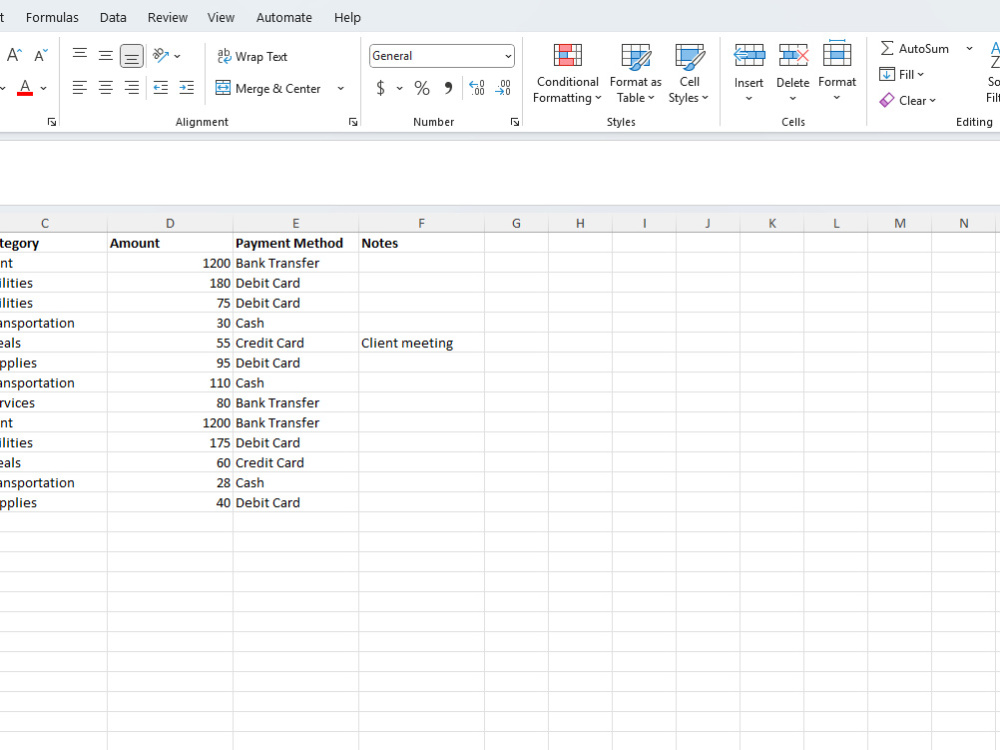This screenshot has width=1000, height=750.
Task: Open Cell Styles gallery
Action: (689, 73)
